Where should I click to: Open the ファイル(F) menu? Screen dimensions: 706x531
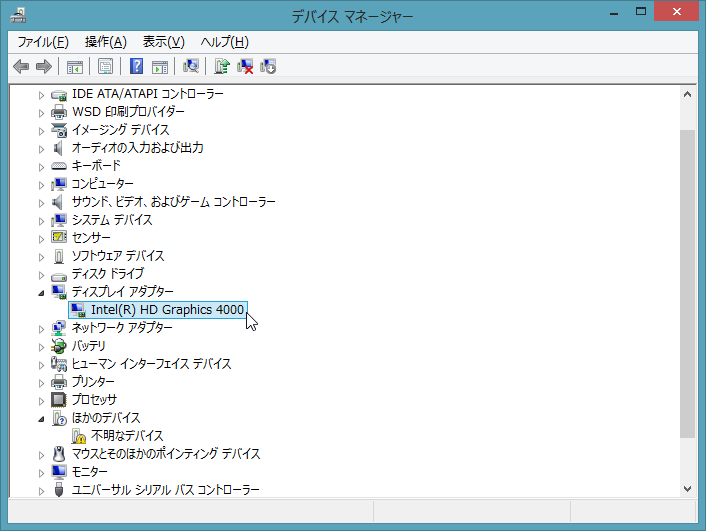43,42
